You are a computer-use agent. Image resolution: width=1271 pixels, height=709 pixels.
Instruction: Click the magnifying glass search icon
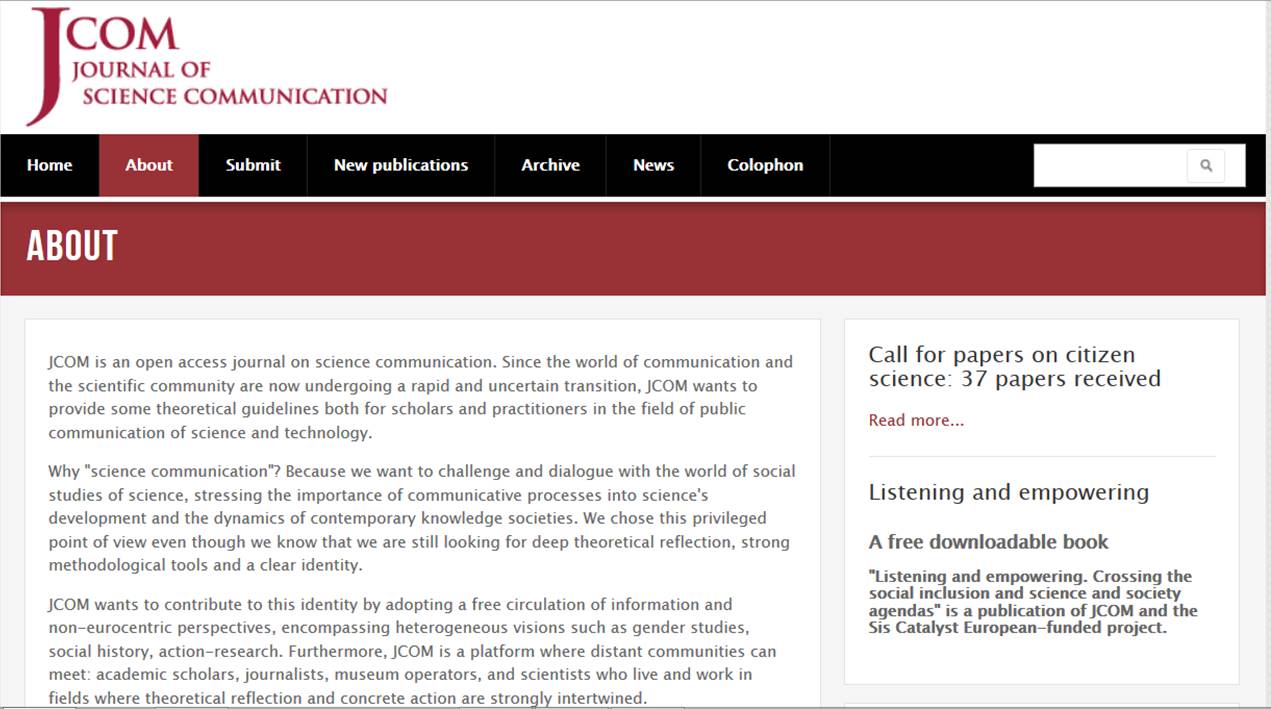point(1206,166)
